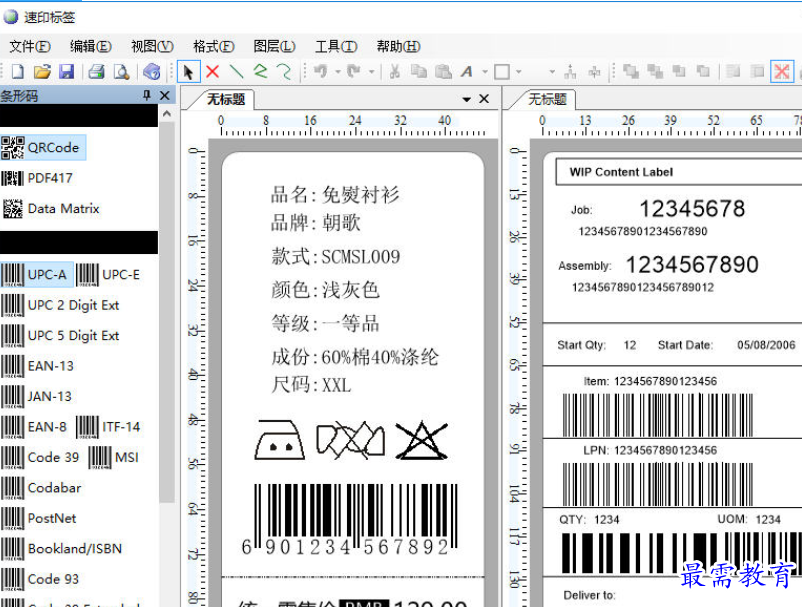The width and height of the screenshot is (802, 607).
Task: Click the barcode panel scroll up arrow
Action: [167, 114]
